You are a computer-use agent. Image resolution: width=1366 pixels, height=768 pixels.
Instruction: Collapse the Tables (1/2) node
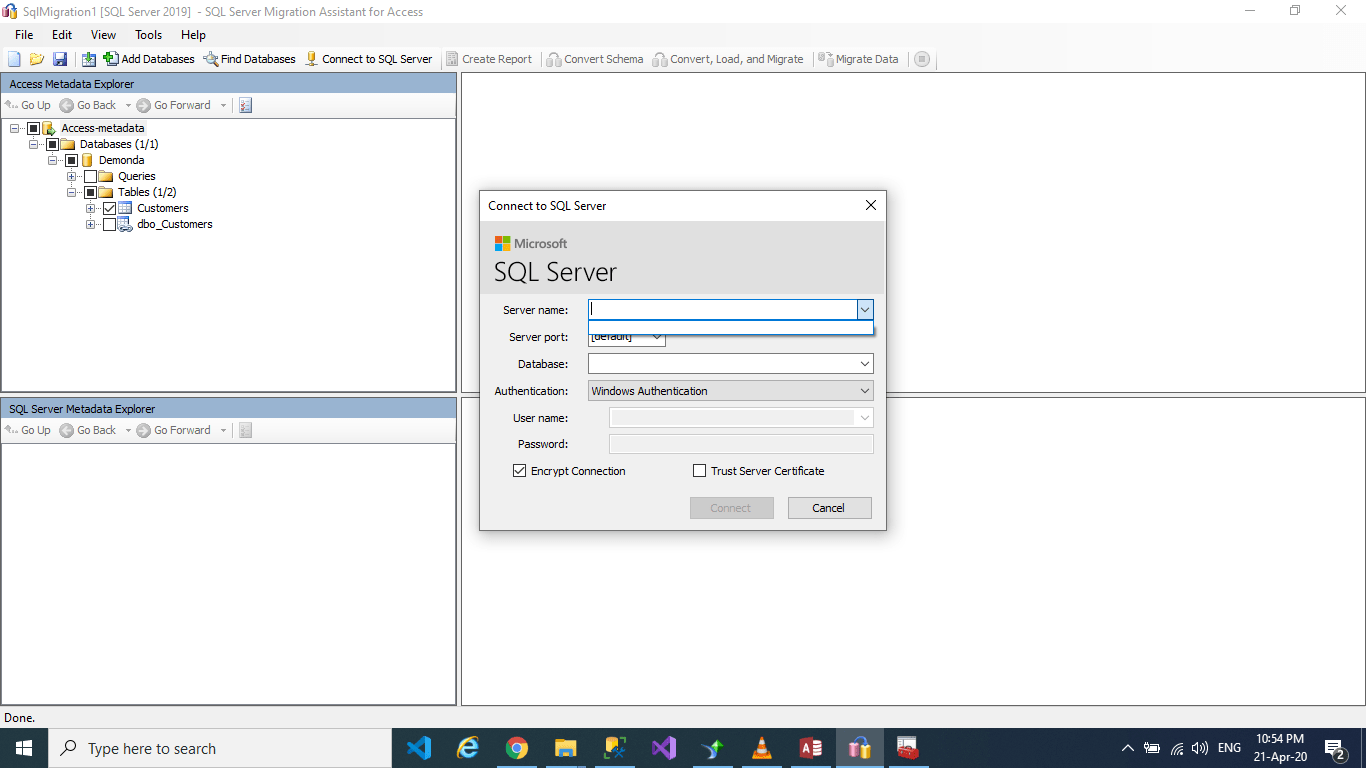[x=71, y=192]
